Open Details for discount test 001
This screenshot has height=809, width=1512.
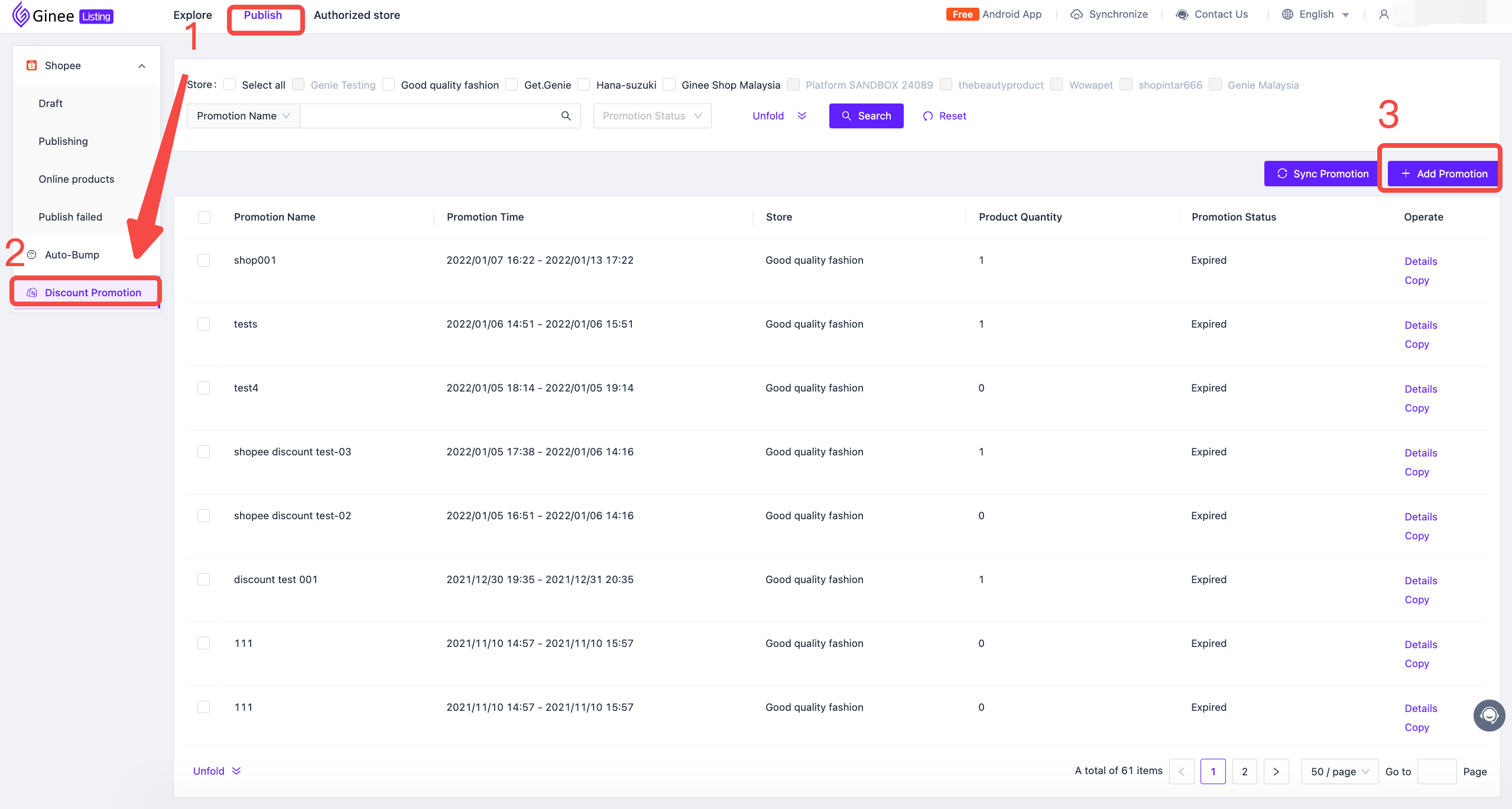point(1421,581)
